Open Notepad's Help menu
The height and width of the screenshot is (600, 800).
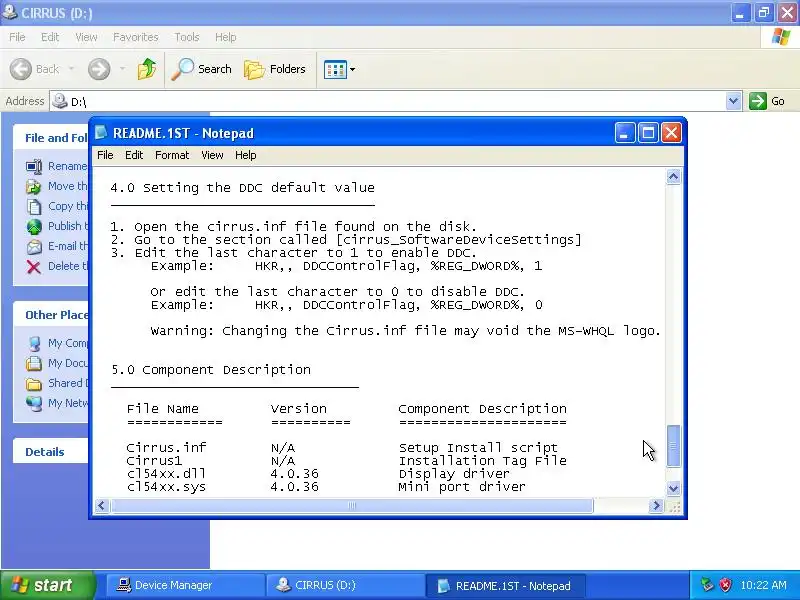245,155
